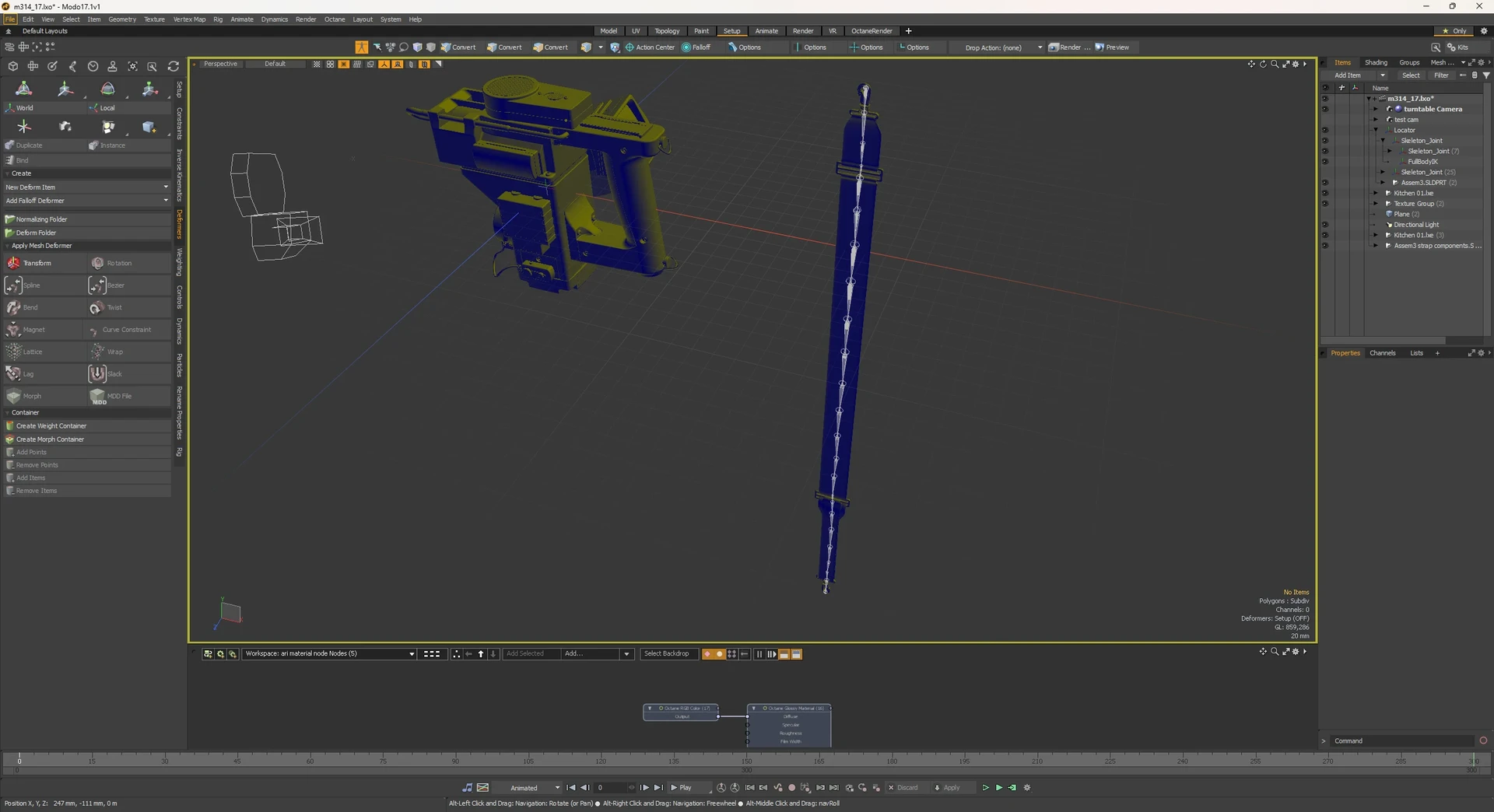
Task: Open the File menu
Action: point(10,19)
